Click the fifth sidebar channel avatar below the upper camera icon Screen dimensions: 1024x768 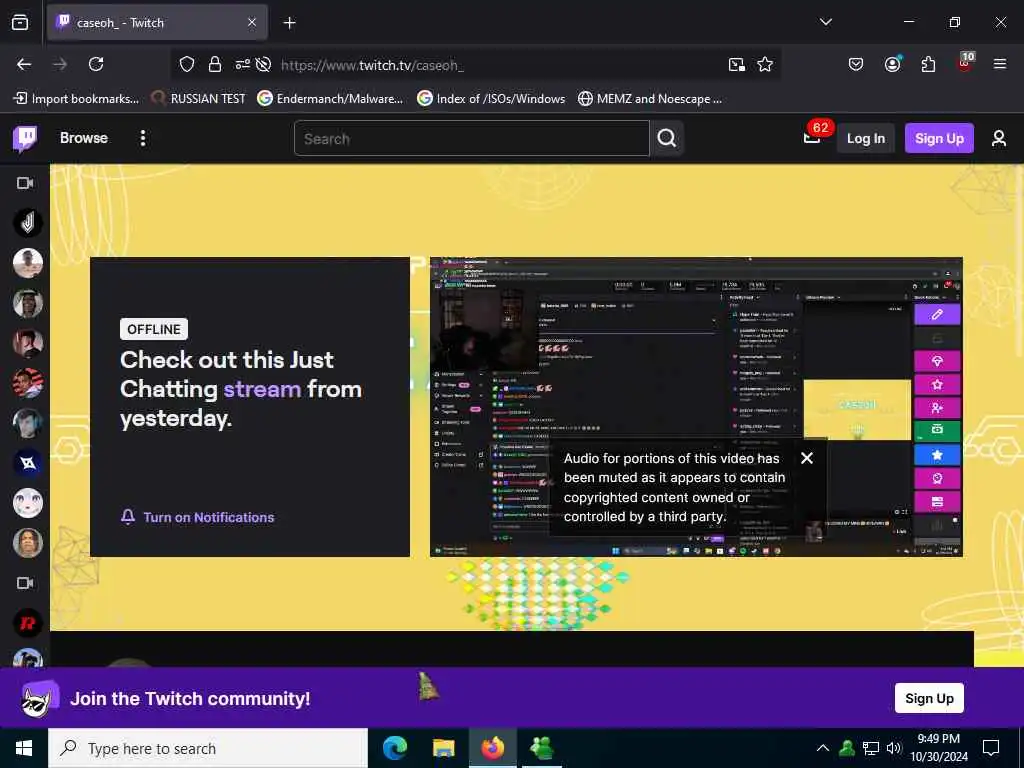point(27,383)
